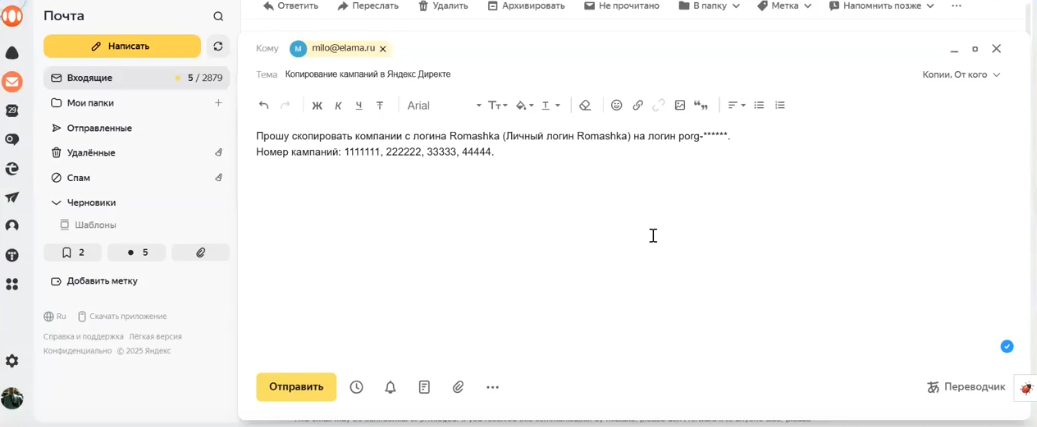Click the undo arrow in the editor toolbar

coord(264,105)
